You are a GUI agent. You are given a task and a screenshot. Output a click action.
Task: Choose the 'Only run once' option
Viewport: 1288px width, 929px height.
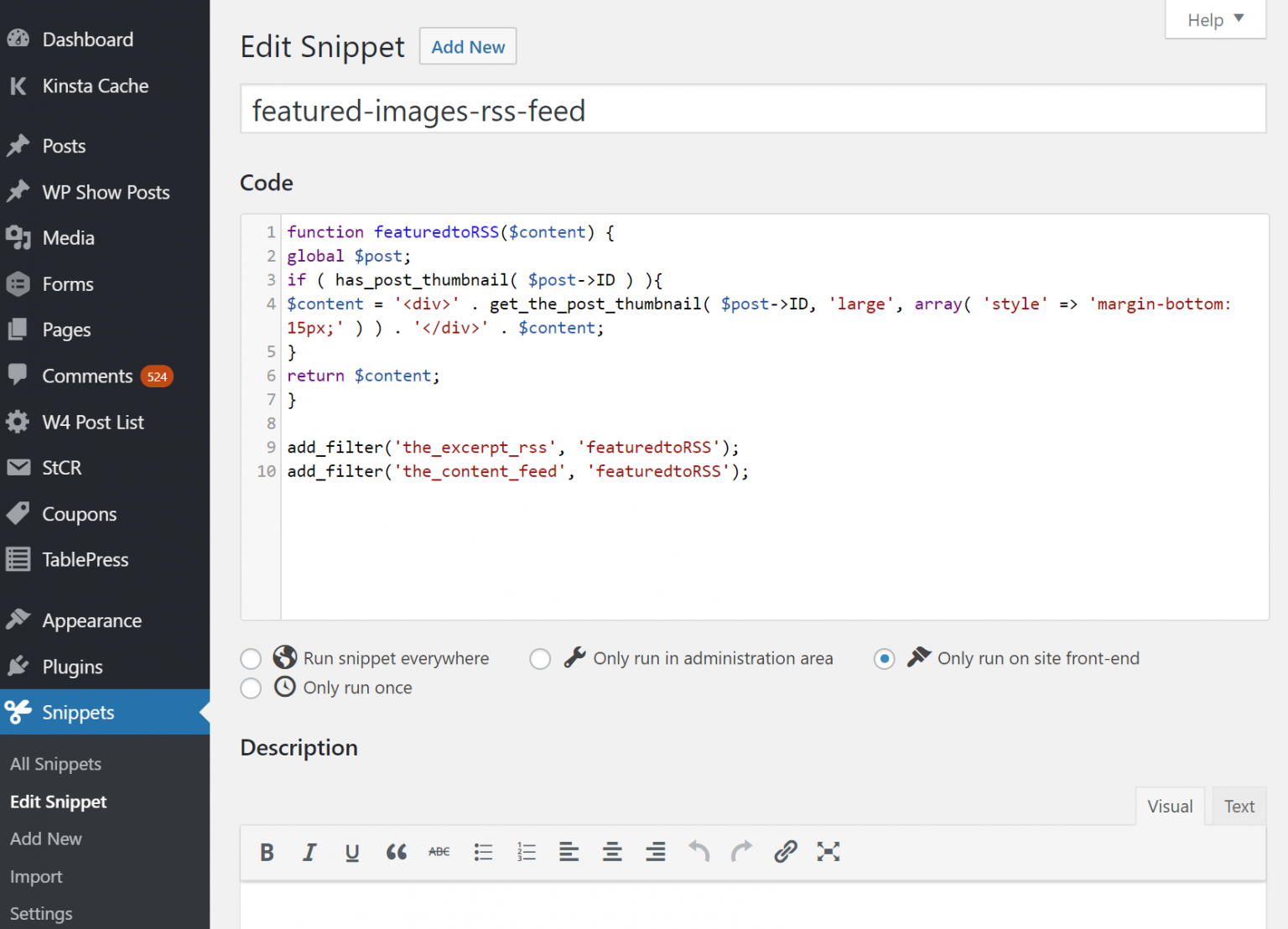click(x=250, y=688)
